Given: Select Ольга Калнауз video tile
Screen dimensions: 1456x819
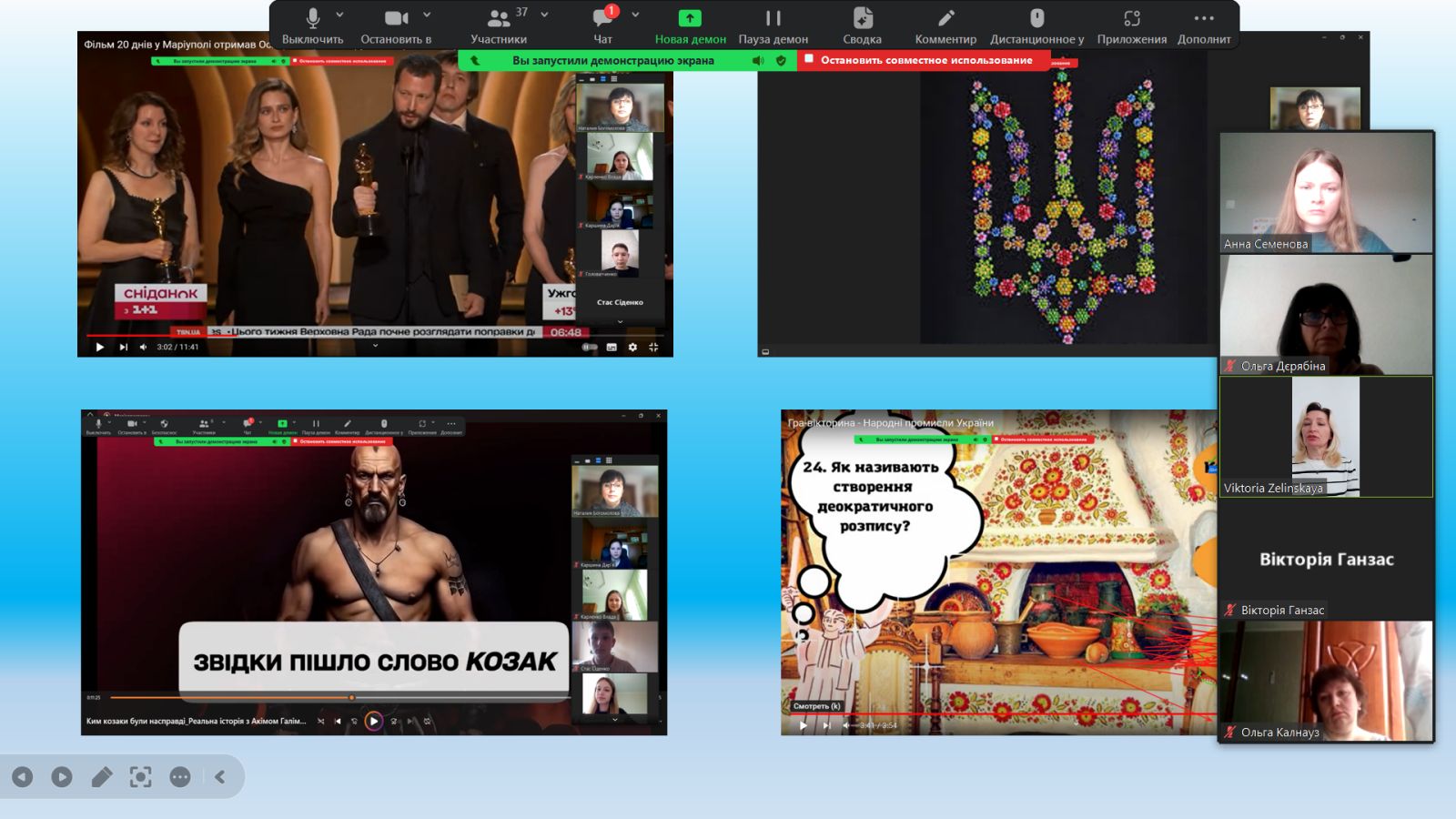Looking at the screenshot, I should tap(1326, 681).
